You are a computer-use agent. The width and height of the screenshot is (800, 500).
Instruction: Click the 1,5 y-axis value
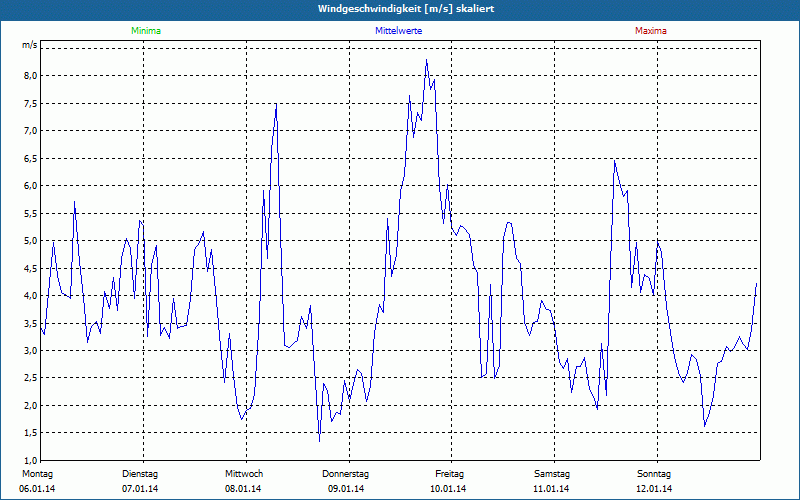(31, 433)
